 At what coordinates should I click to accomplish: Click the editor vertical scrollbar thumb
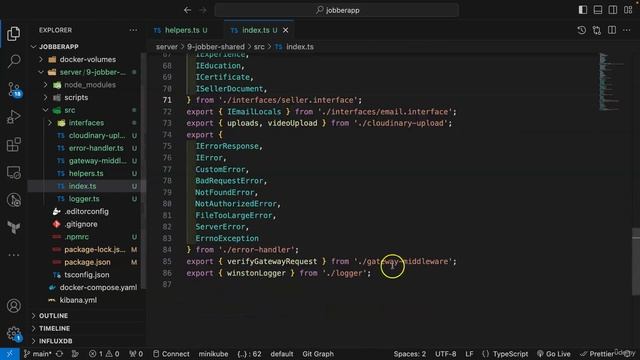coord(636,261)
